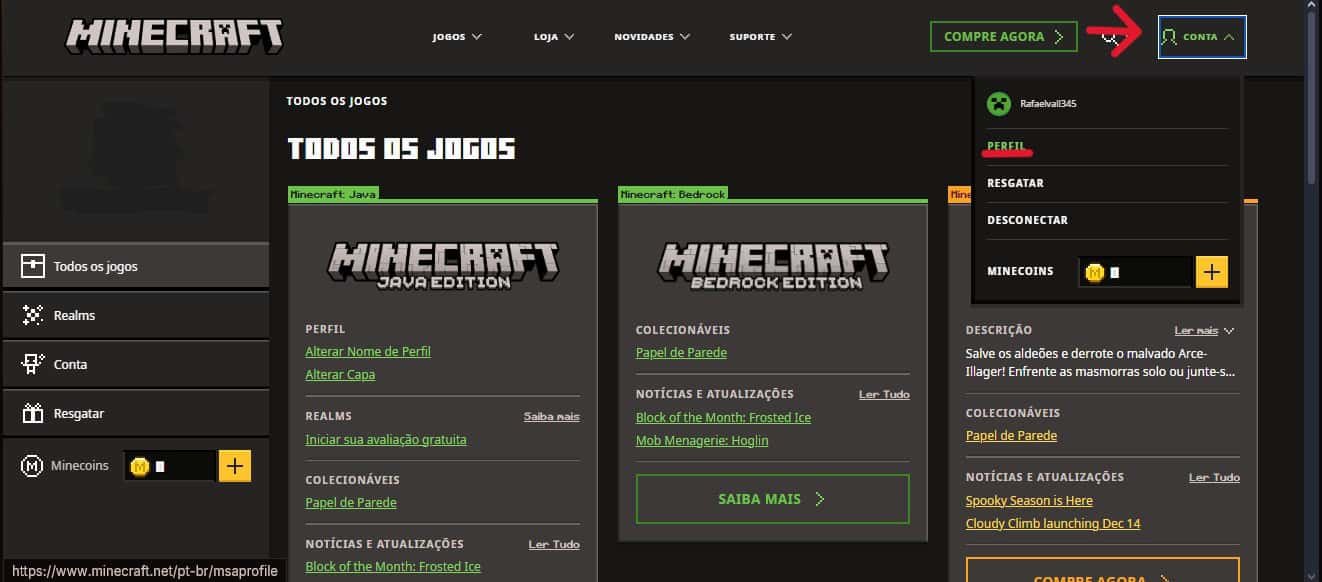Image resolution: width=1322 pixels, height=582 pixels.
Task: Click Iniciar sua avaliação gratuita link
Action: 386,439
